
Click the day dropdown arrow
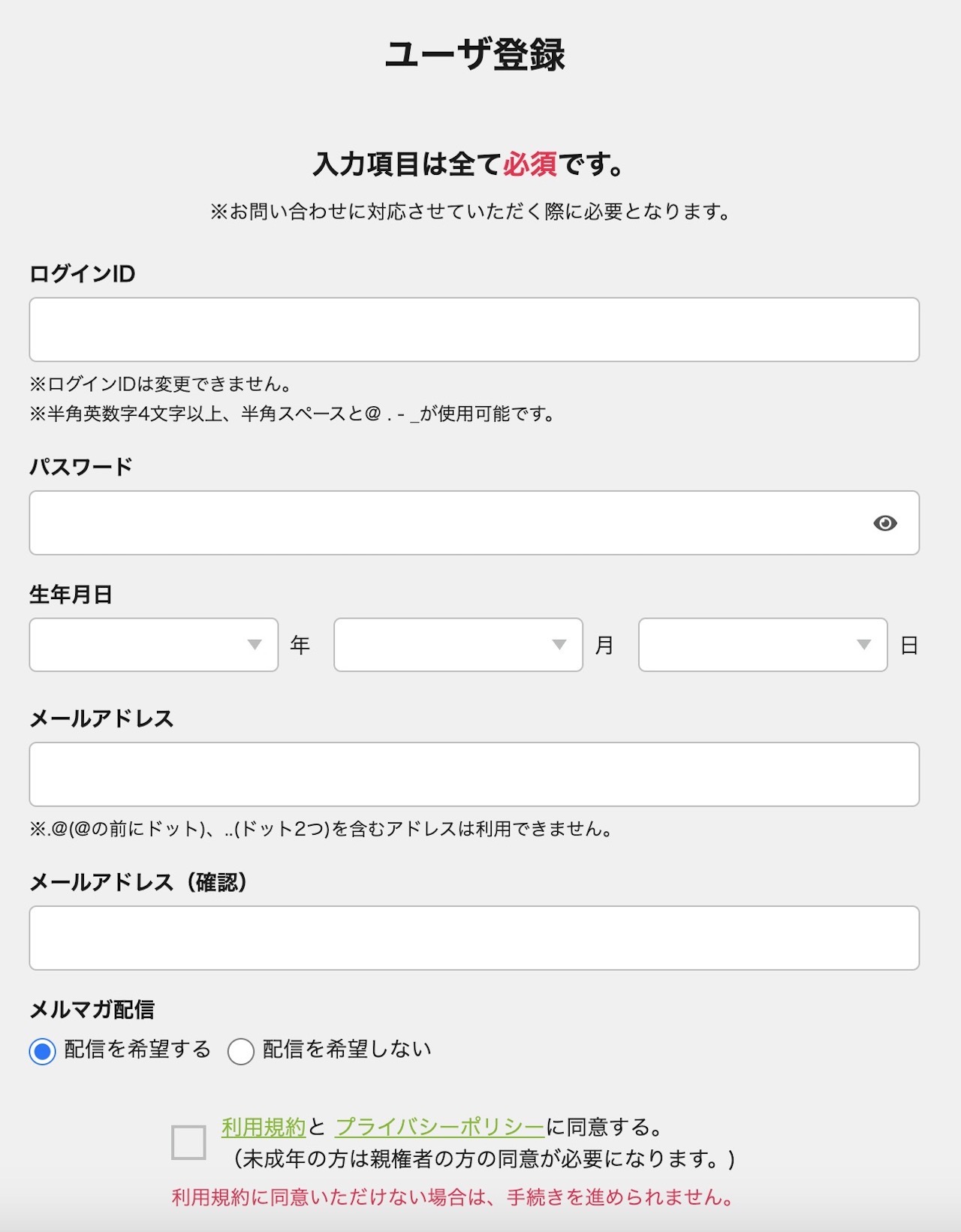click(x=864, y=644)
